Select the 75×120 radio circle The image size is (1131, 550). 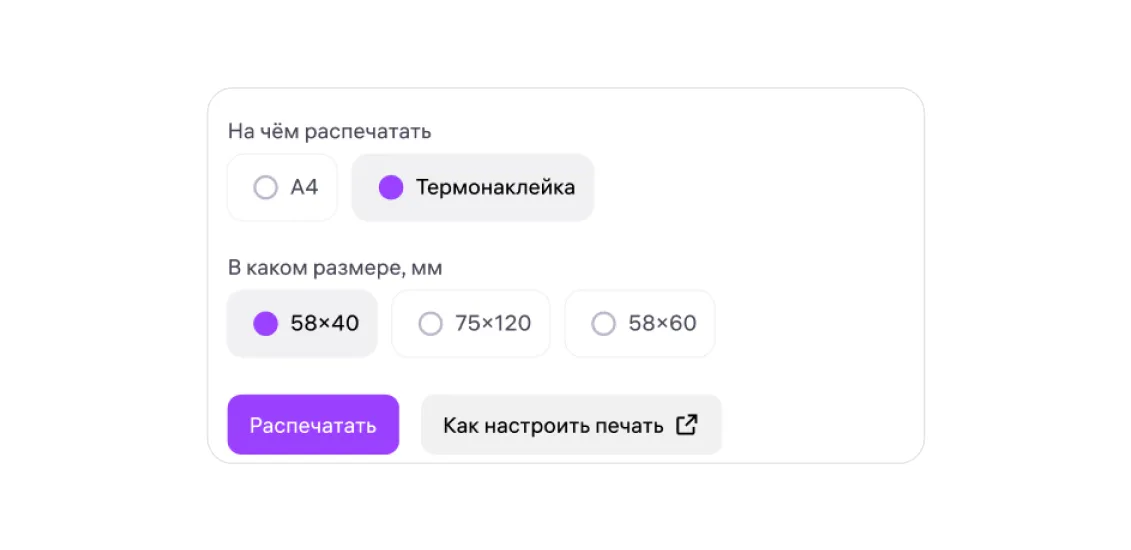click(430, 323)
